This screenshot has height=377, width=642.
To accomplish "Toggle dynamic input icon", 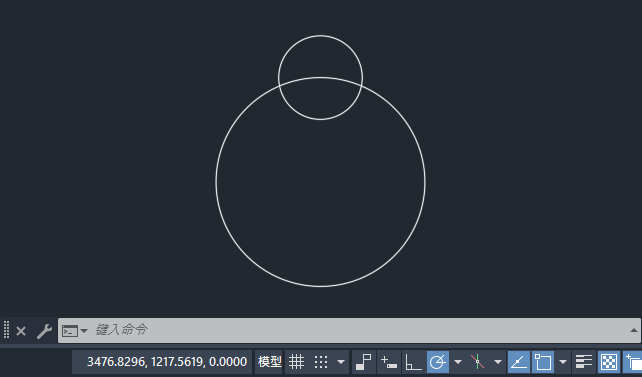I will pyautogui.click(x=389, y=362).
